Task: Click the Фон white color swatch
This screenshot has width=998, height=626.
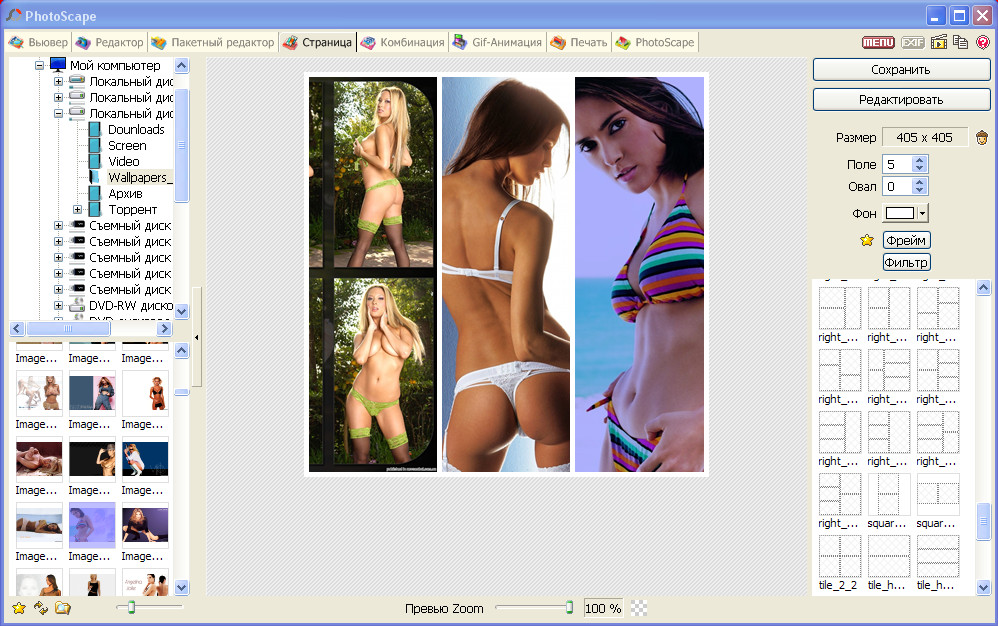Action: pyautogui.click(x=900, y=213)
